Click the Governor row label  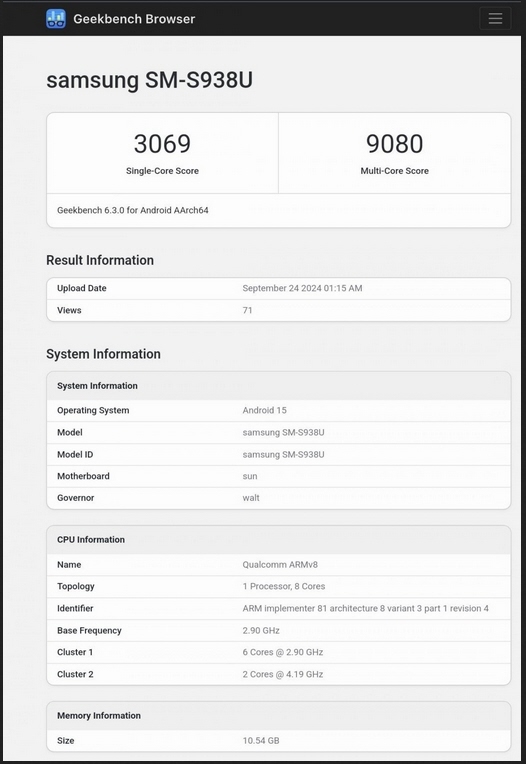pyautogui.click(x=75, y=498)
